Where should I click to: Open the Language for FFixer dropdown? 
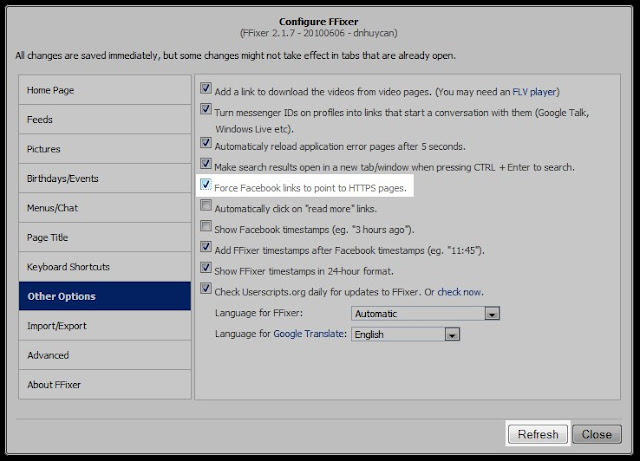(x=425, y=314)
